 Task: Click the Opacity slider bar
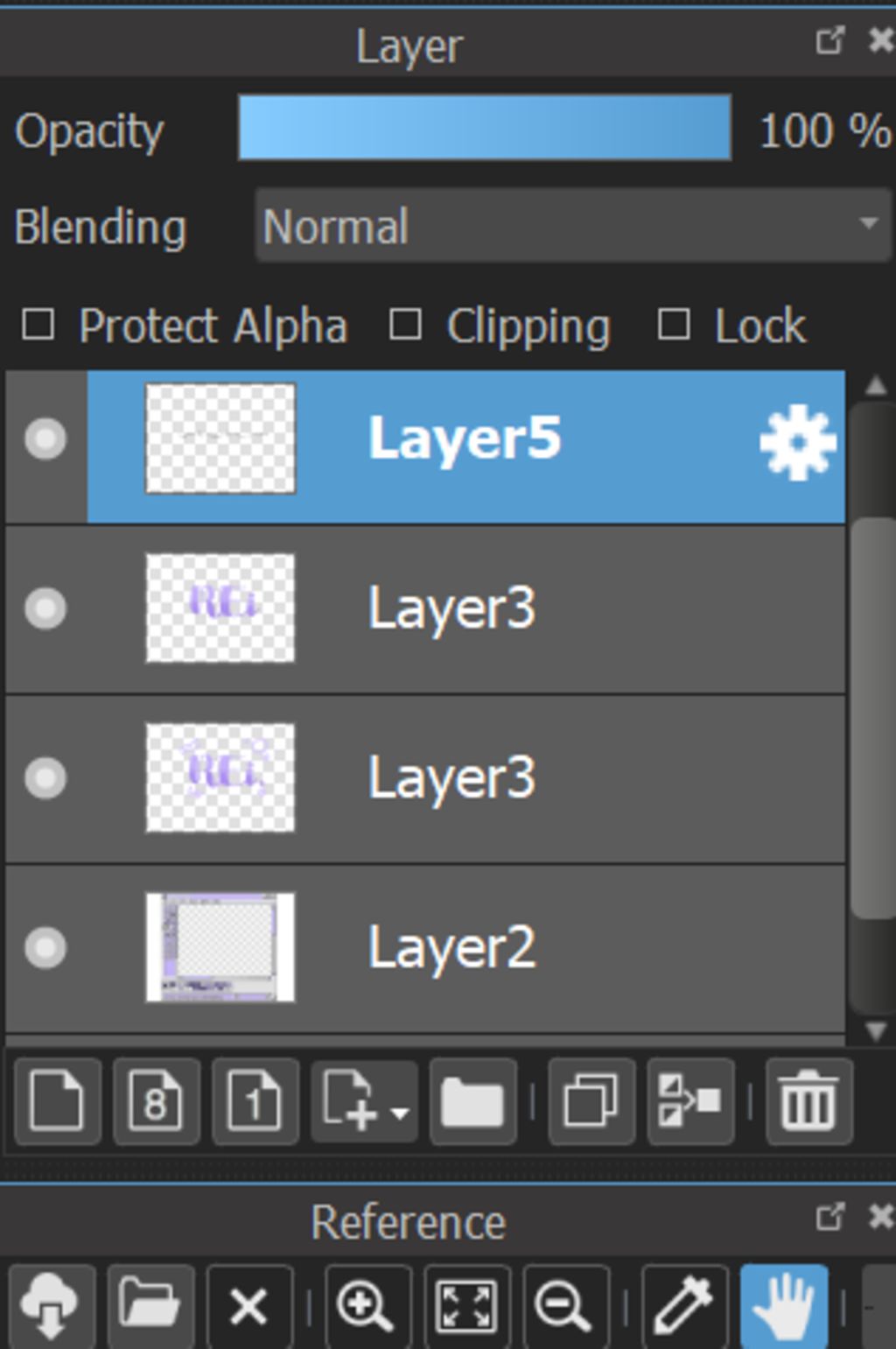click(x=484, y=129)
